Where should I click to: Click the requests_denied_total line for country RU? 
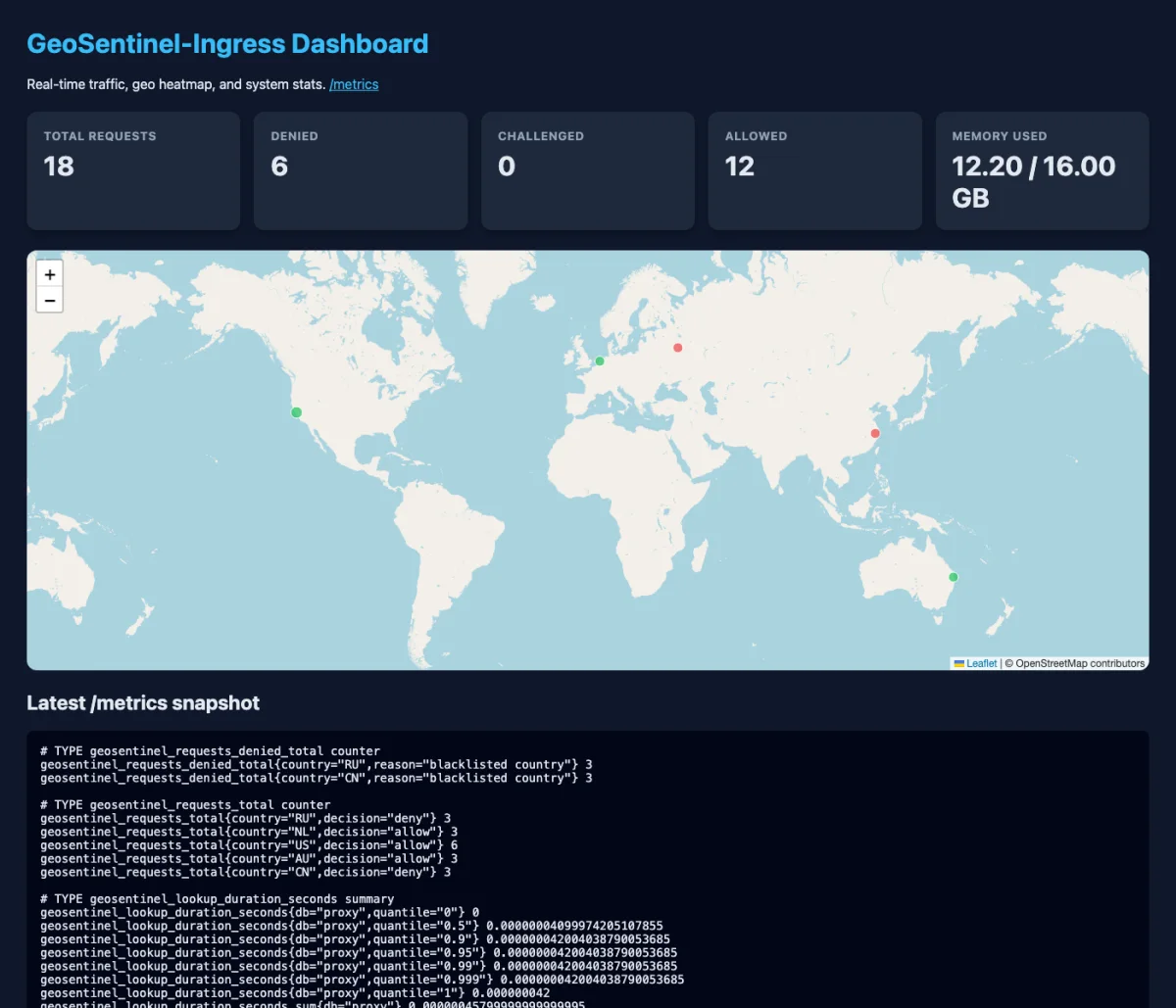(x=317, y=764)
